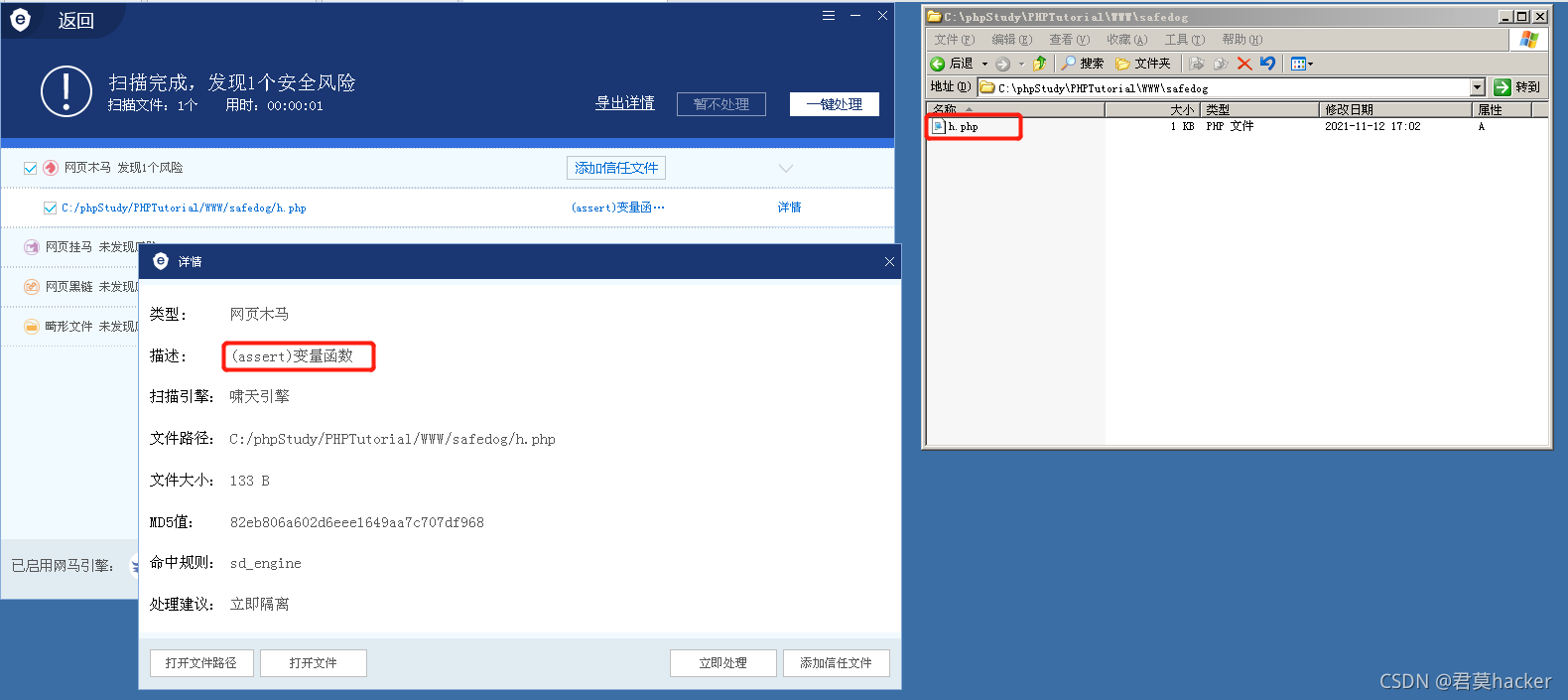1568x700 pixels.
Task: Click the red X delete icon
Action: coord(1244,64)
